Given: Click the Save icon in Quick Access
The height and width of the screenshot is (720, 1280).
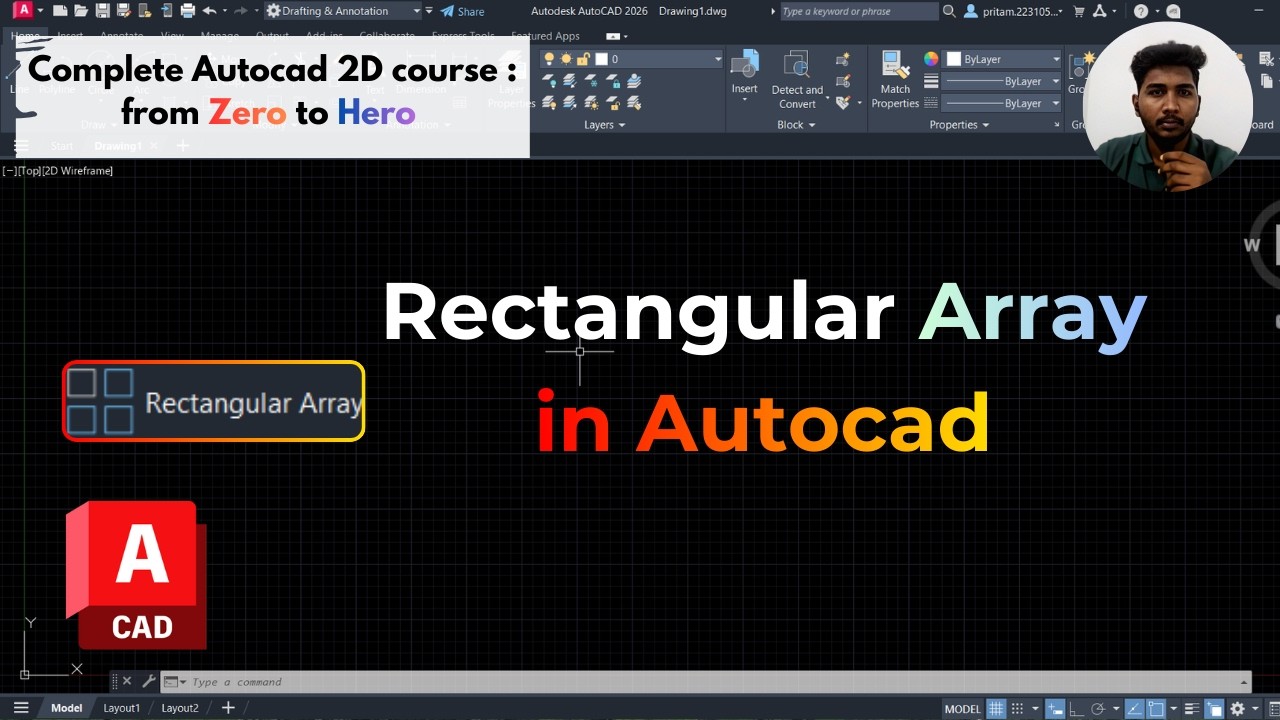Looking at the screenshot, I should click(102, 11).
